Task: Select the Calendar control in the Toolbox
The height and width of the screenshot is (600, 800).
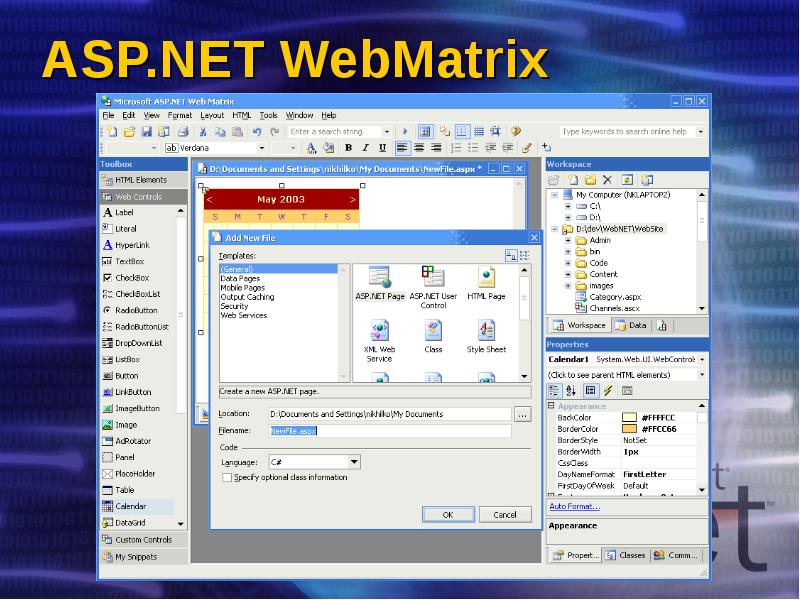Action: (138, 506)
